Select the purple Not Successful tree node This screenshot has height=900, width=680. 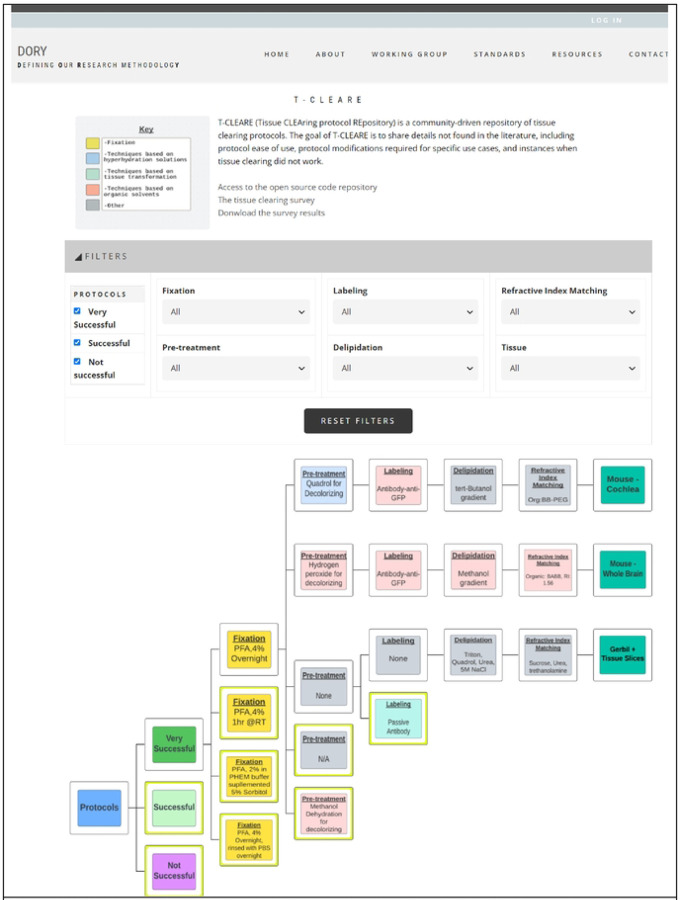(x=174, y=869)
